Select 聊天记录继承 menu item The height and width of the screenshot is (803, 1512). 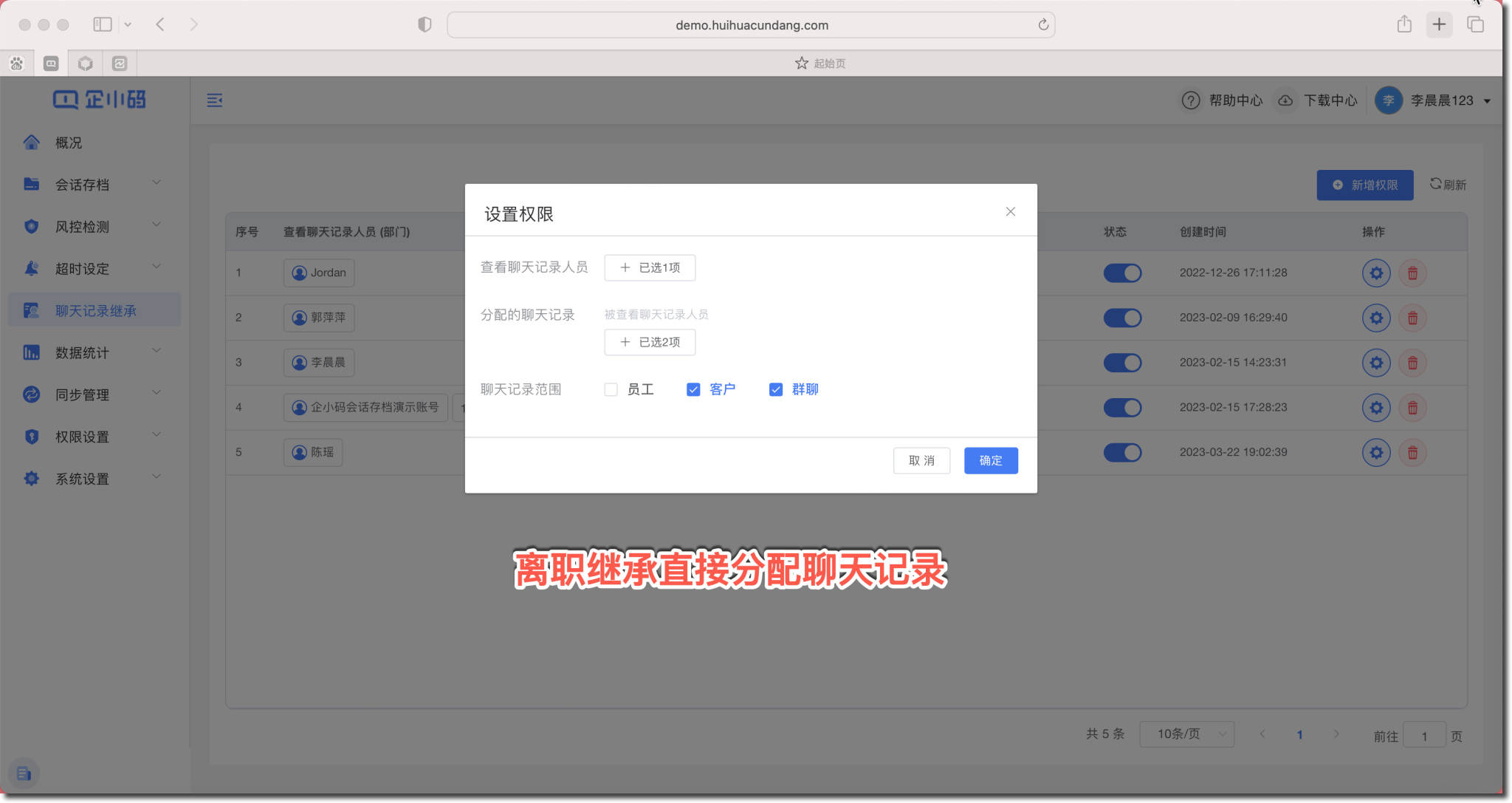click(94, 311)
